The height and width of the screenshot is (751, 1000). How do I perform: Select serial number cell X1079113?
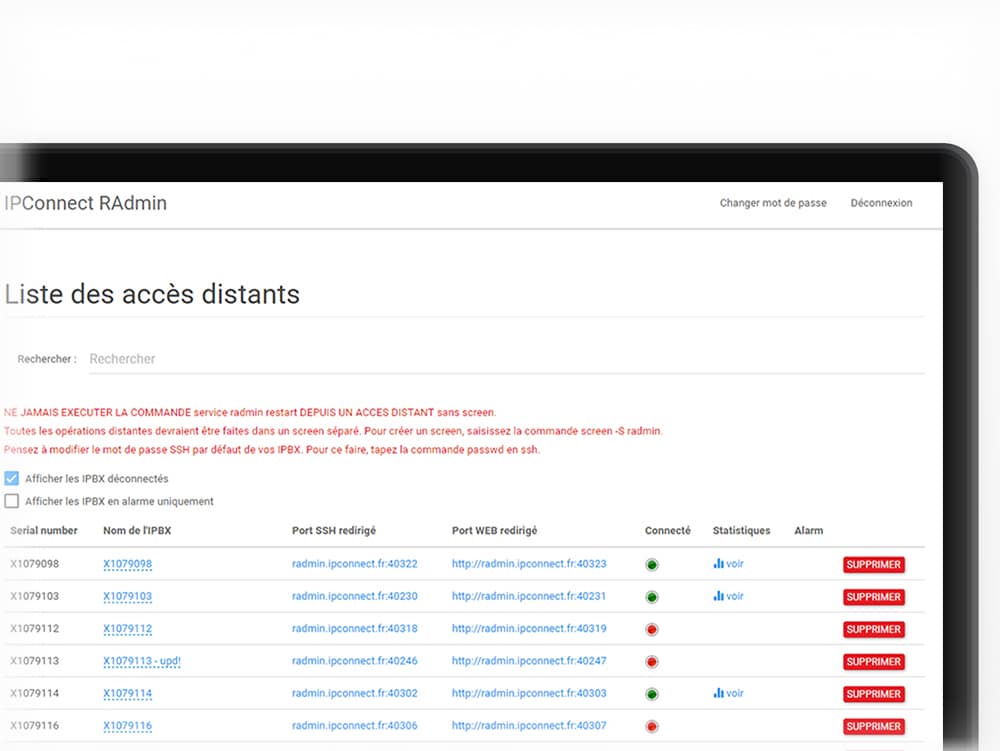click(34, 660)
